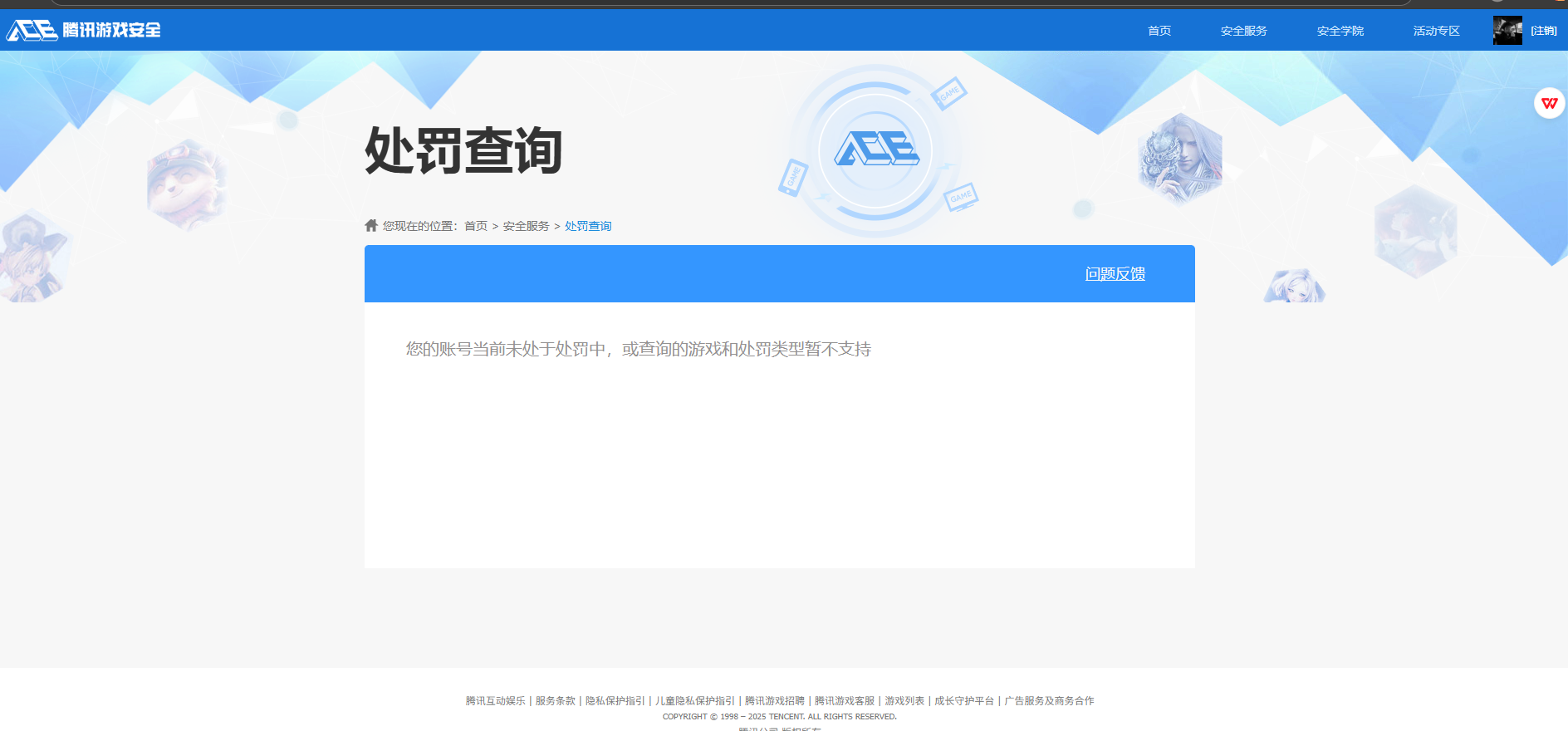
Task: Click the large 处罚查询 page heading
Action: pos(463,150)
